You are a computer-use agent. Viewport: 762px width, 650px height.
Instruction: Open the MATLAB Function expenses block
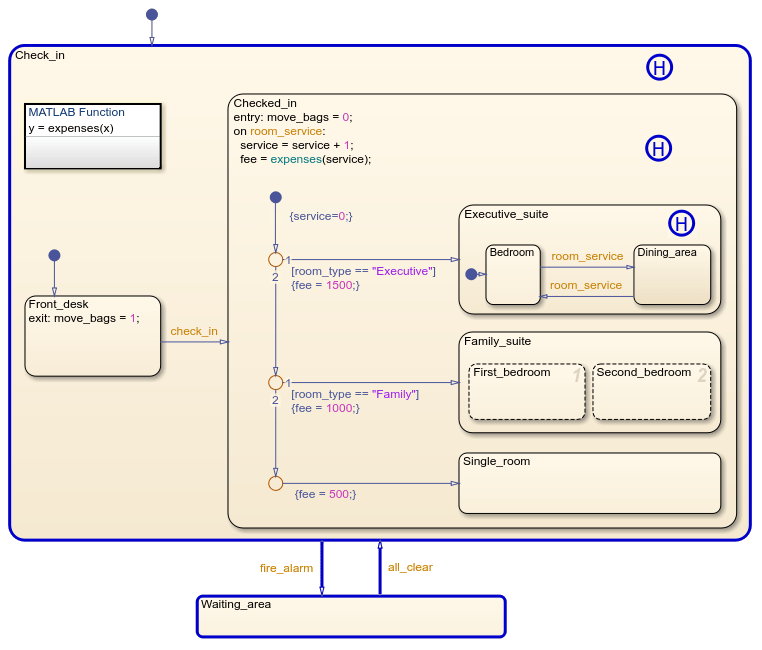[x=92, y=137]
